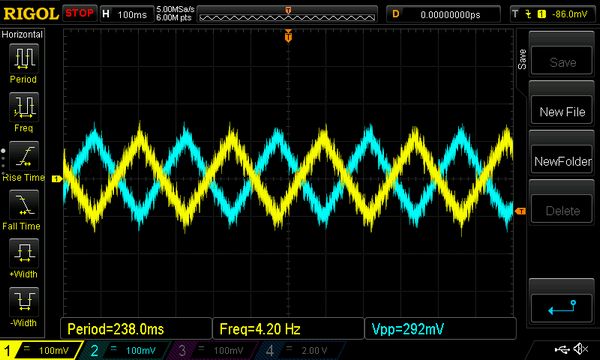Enable channel 3 display
The width and height of the screenshot is (600, 360).
tap(211, 350)
